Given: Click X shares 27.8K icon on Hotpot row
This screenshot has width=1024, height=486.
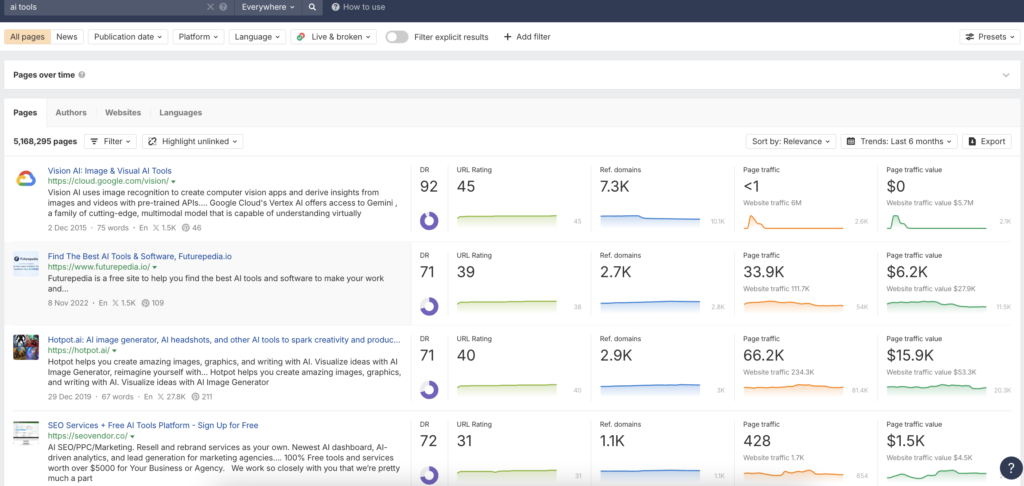Looking at the screenshot, I should pyautogui.click(x=161, y=397).
